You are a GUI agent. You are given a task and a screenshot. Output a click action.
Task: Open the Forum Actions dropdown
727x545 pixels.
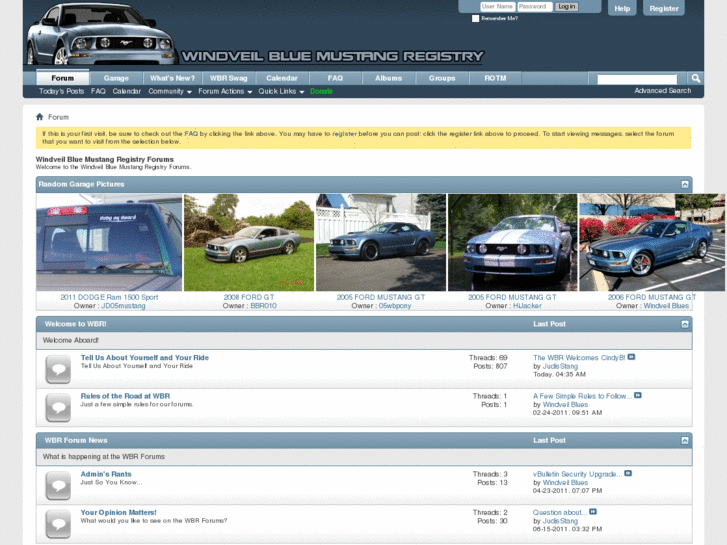point(225,91)
